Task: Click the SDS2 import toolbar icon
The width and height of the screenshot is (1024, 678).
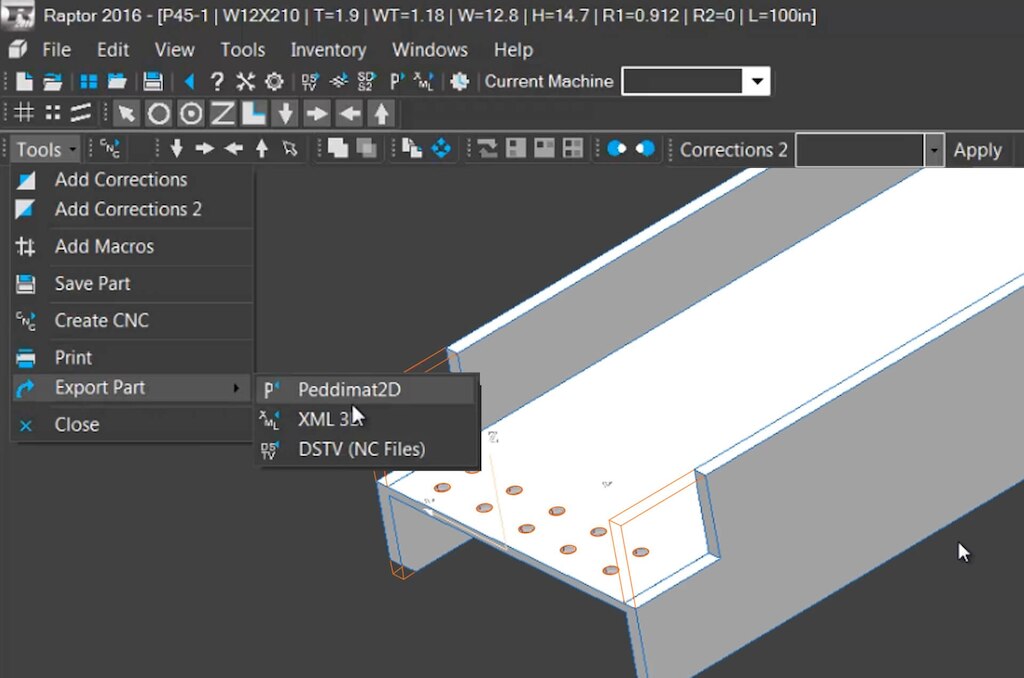Action: tap(367, 82)
